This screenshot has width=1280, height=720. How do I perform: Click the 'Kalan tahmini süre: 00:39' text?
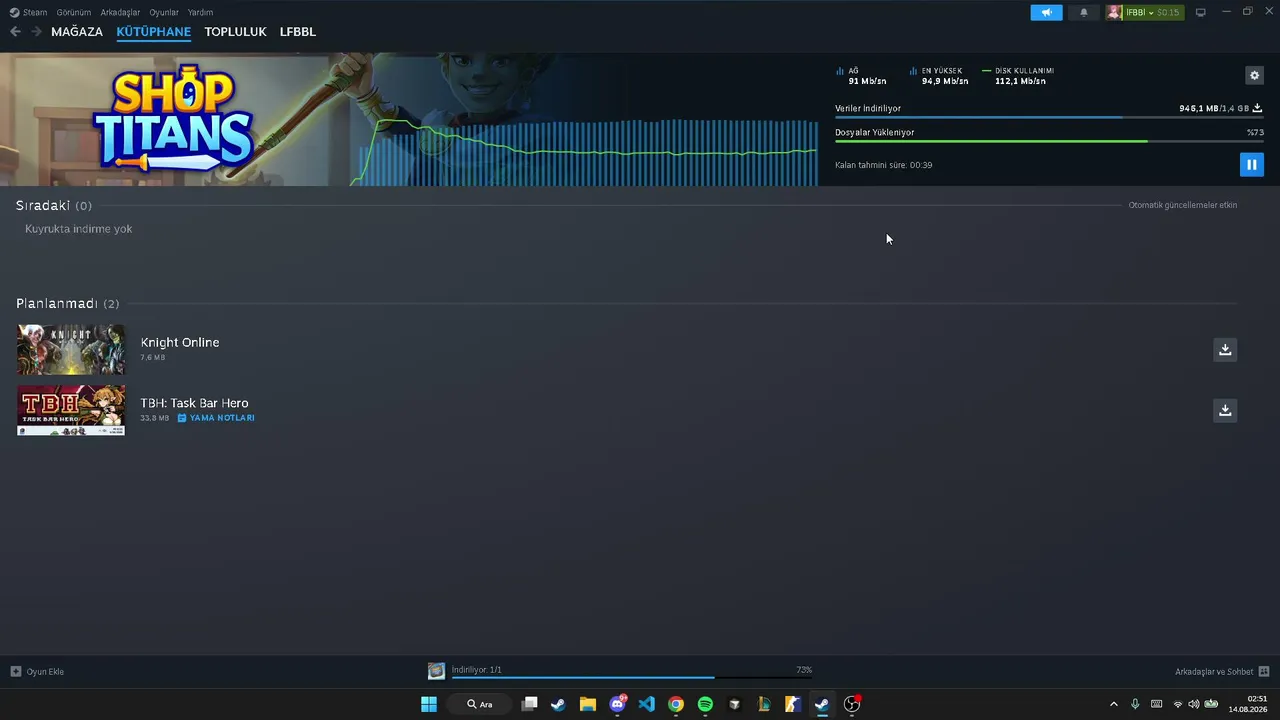(883, 165)
